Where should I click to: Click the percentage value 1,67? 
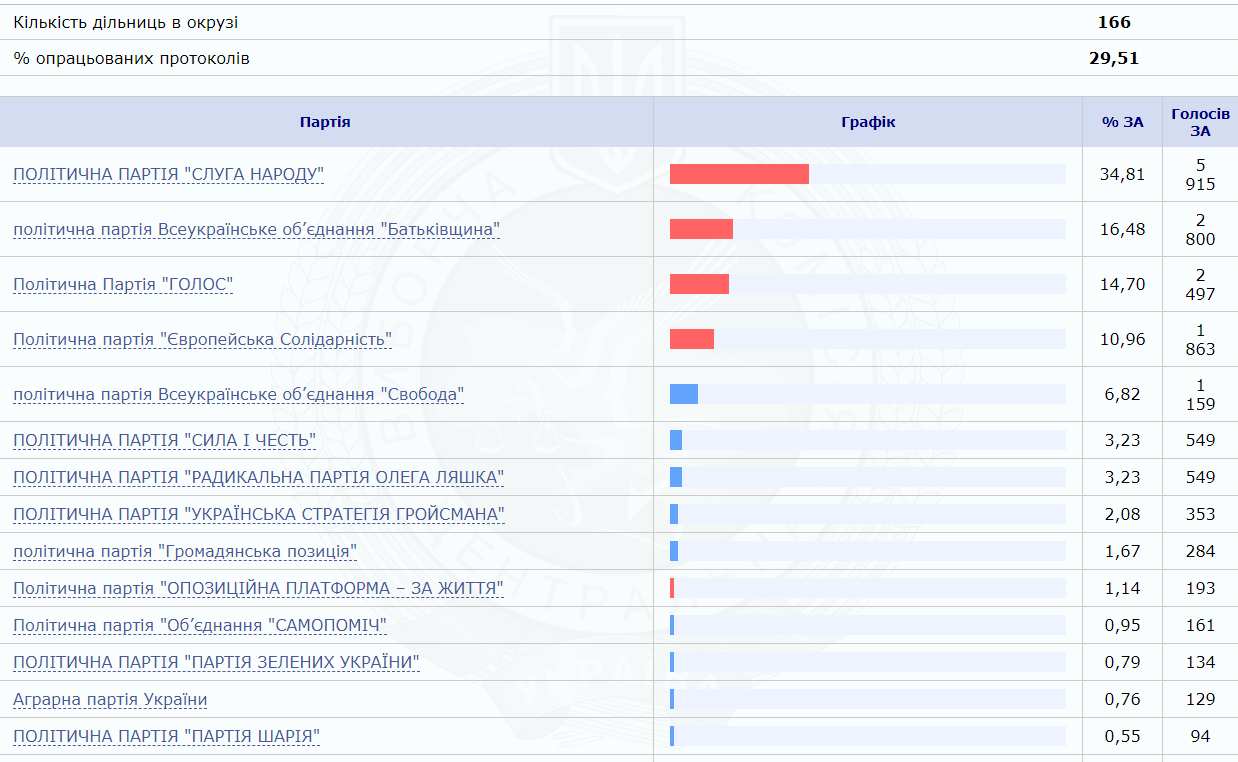[1122, 551]
